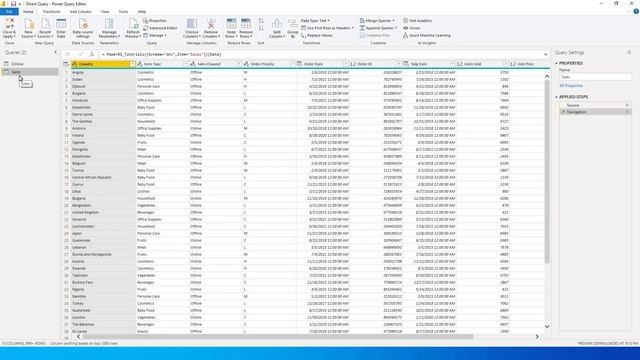Click the horizontal scrollbar left arrow

(78, 337)
